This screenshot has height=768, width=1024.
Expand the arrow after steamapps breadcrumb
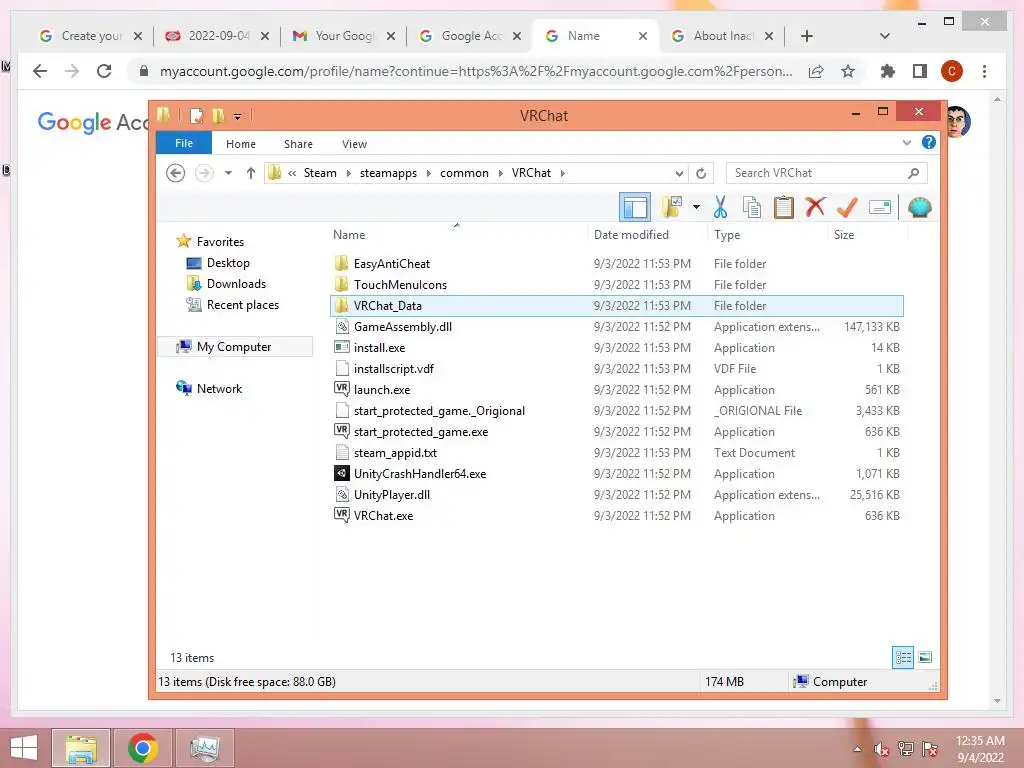(428, 173)
